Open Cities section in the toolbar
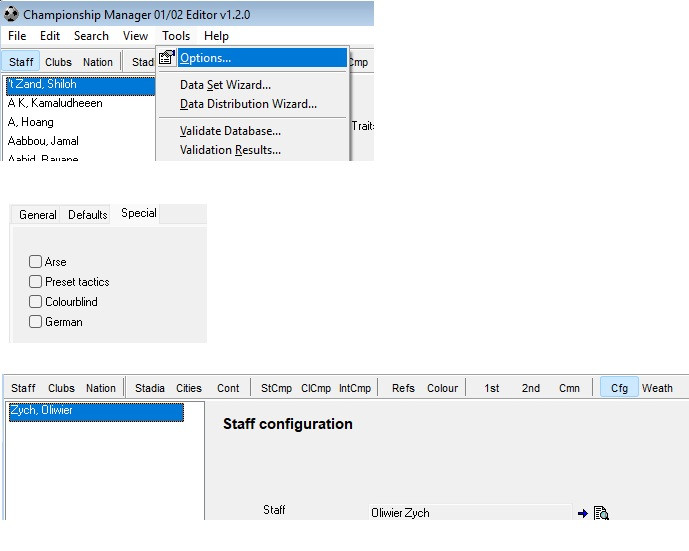The image size is (689, 551). point(189,388)
